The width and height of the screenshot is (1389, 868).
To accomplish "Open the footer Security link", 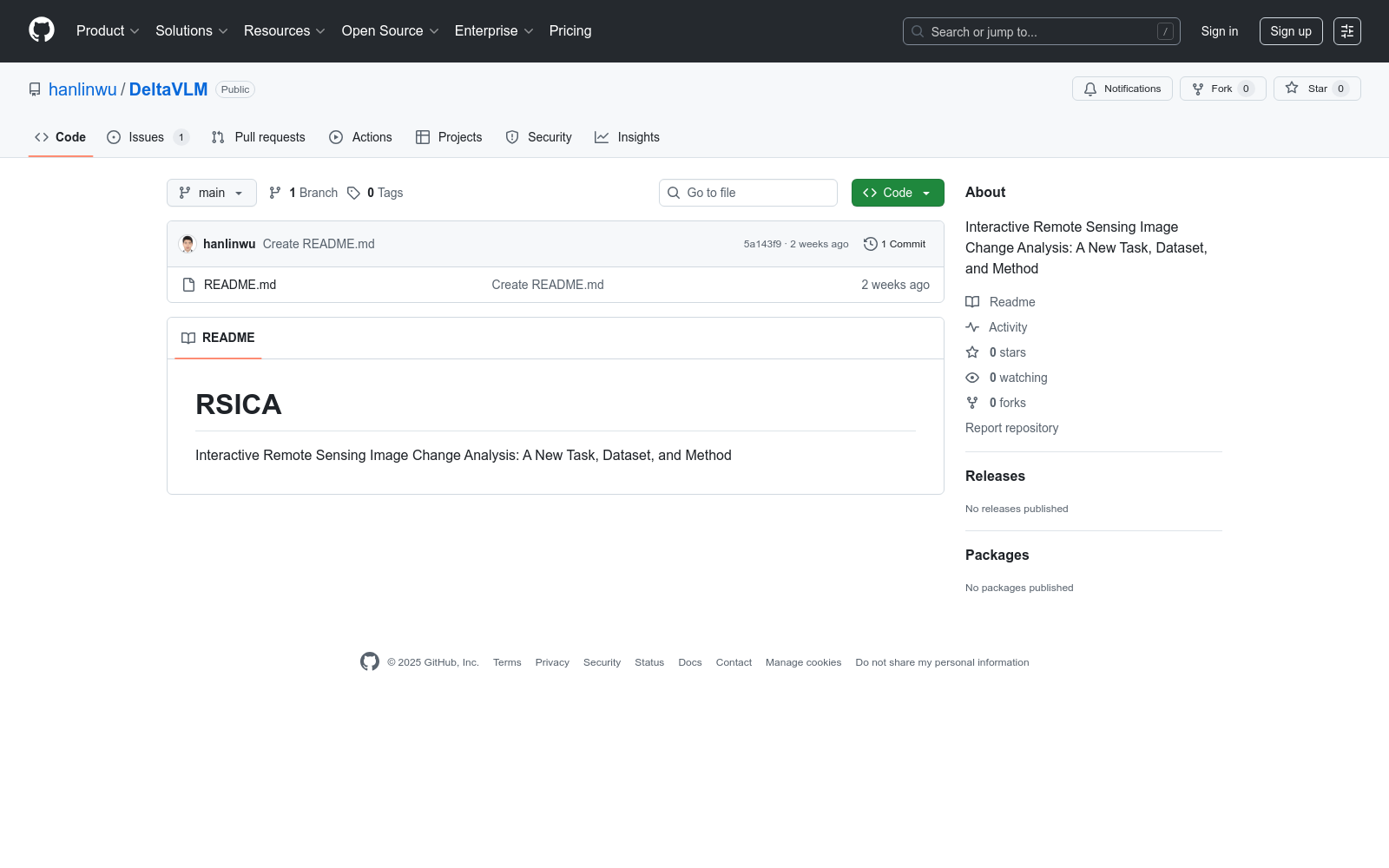I will point(602,662).
